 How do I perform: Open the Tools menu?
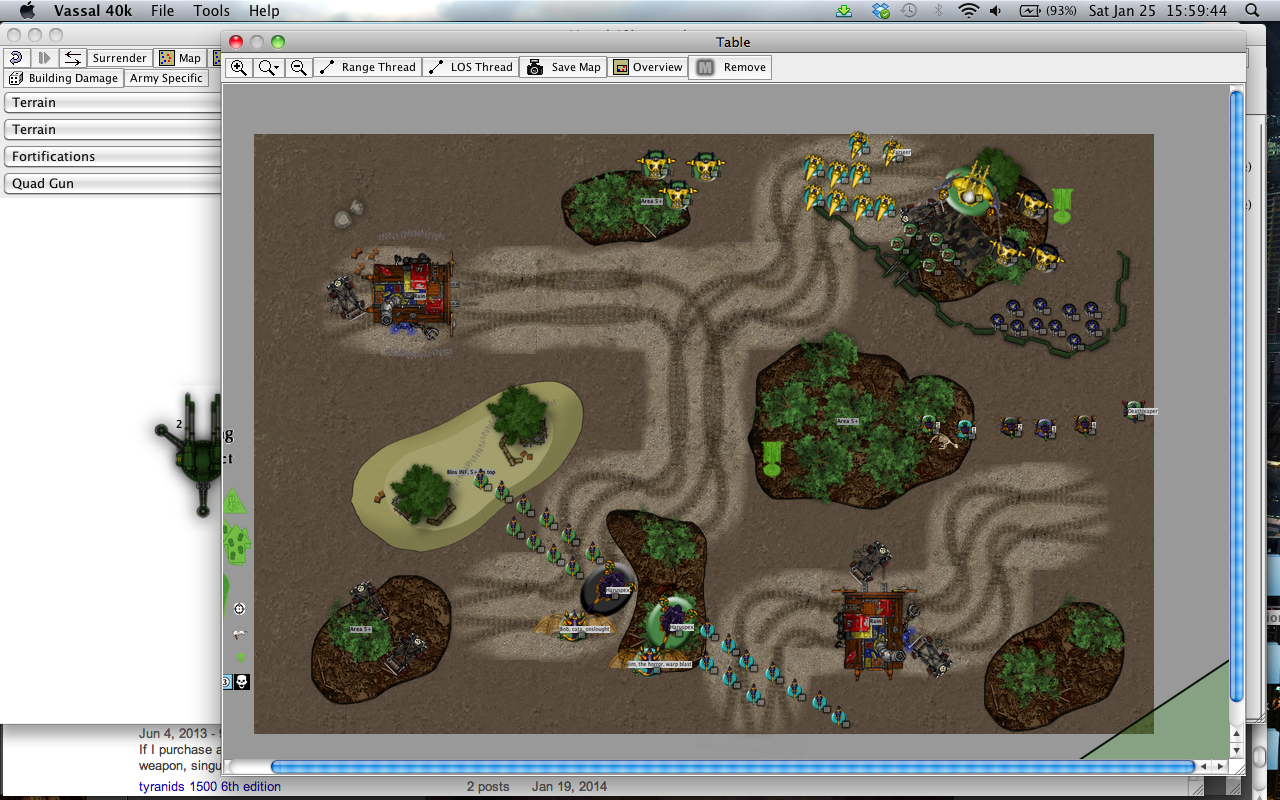pos(211,11)
